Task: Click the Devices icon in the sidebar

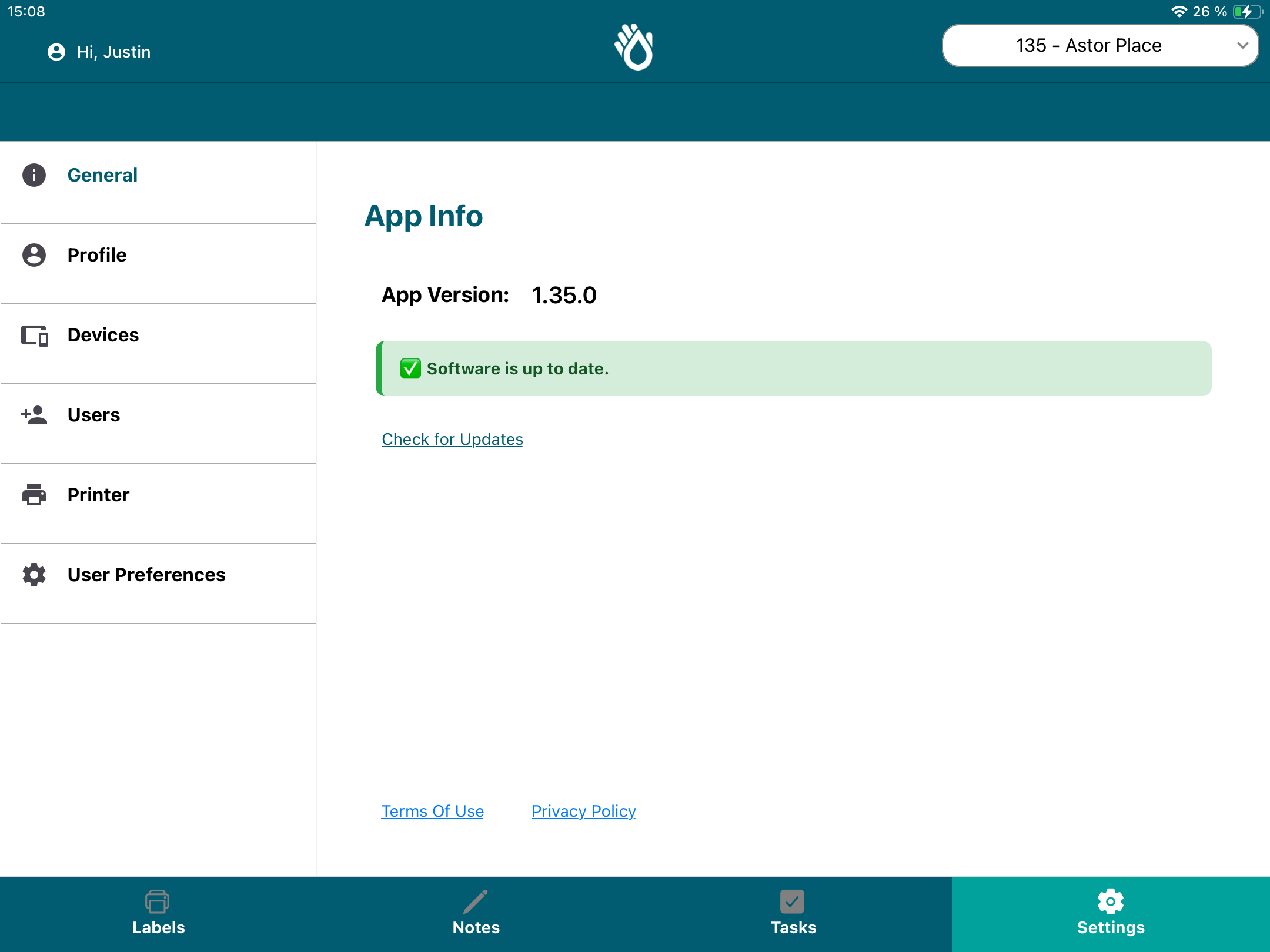Action: [34, 335]
